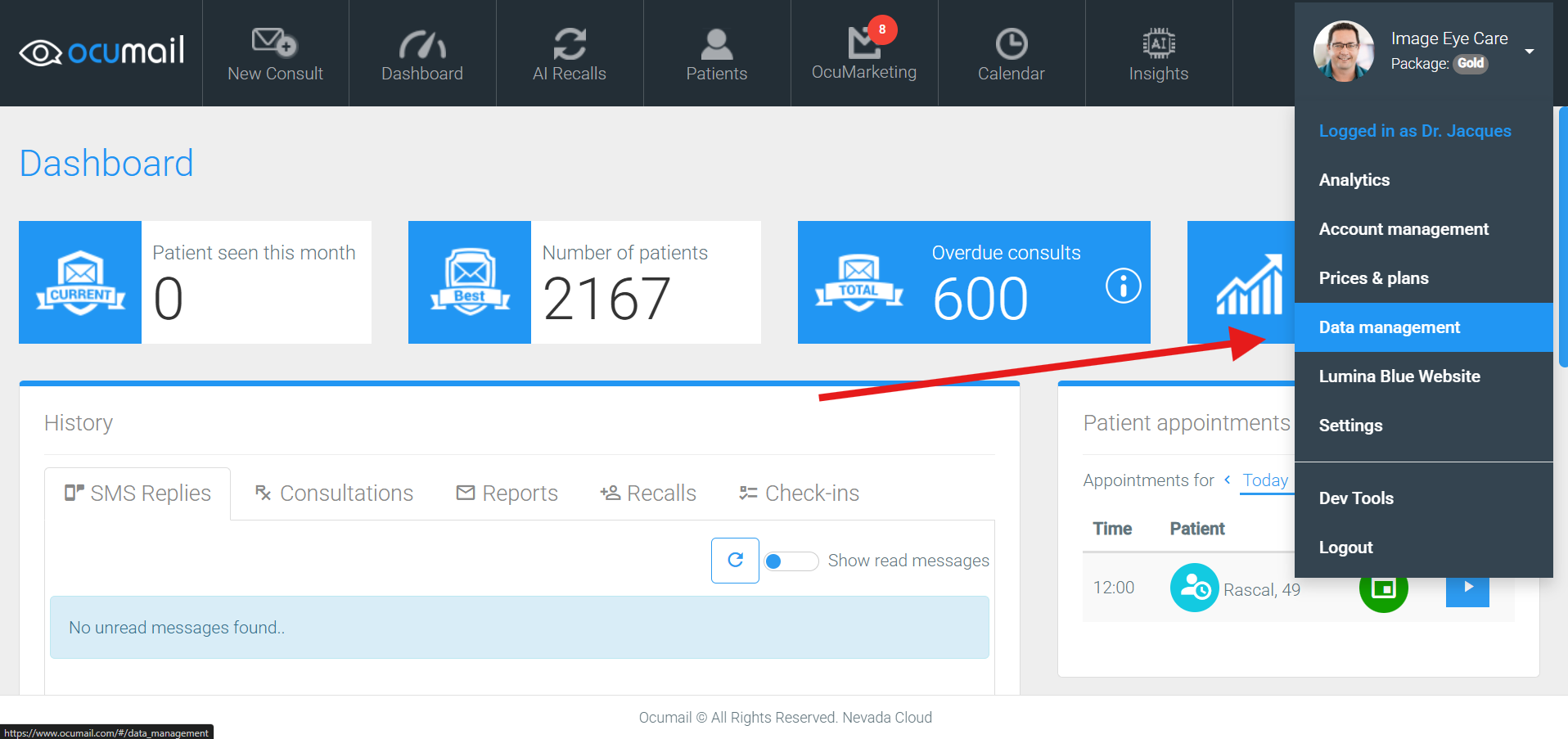Click the Patient column header
The height and width of the screenshot is (739, 1568).
[x=1197, y=529]
